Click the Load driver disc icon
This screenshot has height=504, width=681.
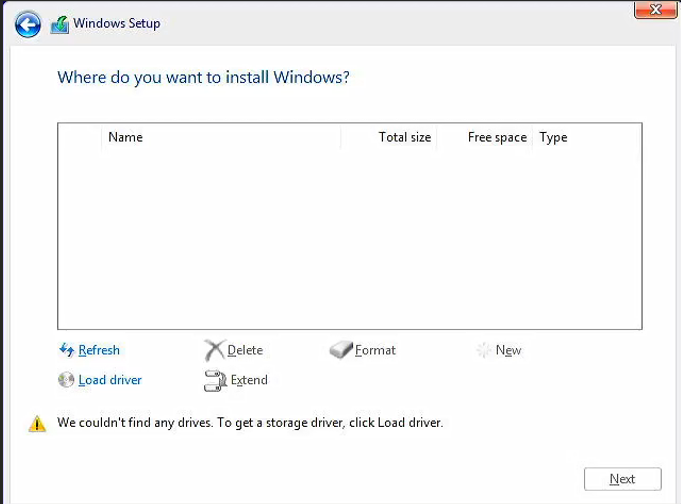pyautogui.click(x=67, y=380)
